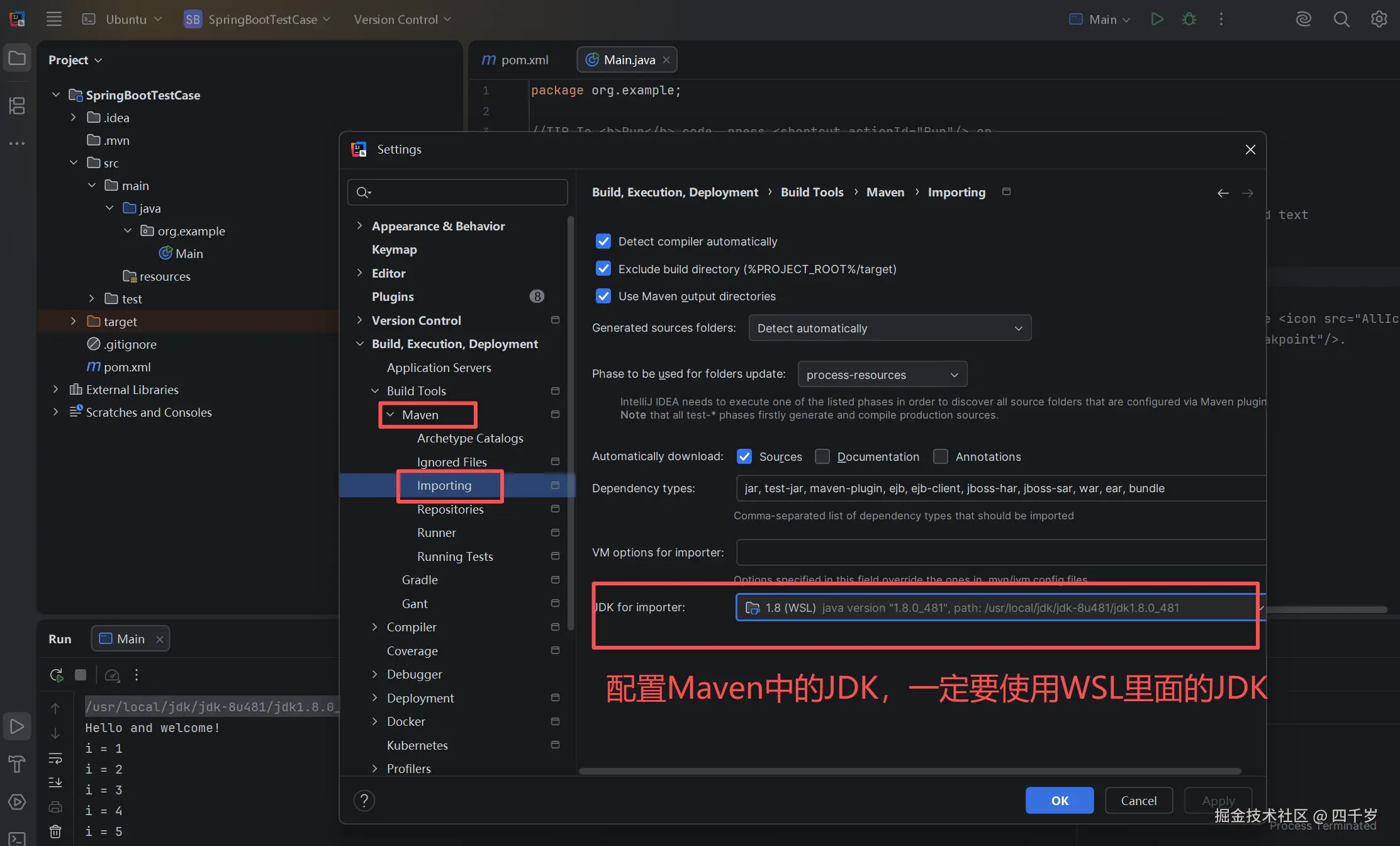The width and height of the screenshot is (1400, 846).
Task: Open the process-resources phase dropdown
Action: pyautogui.click(x=882, y=375)
